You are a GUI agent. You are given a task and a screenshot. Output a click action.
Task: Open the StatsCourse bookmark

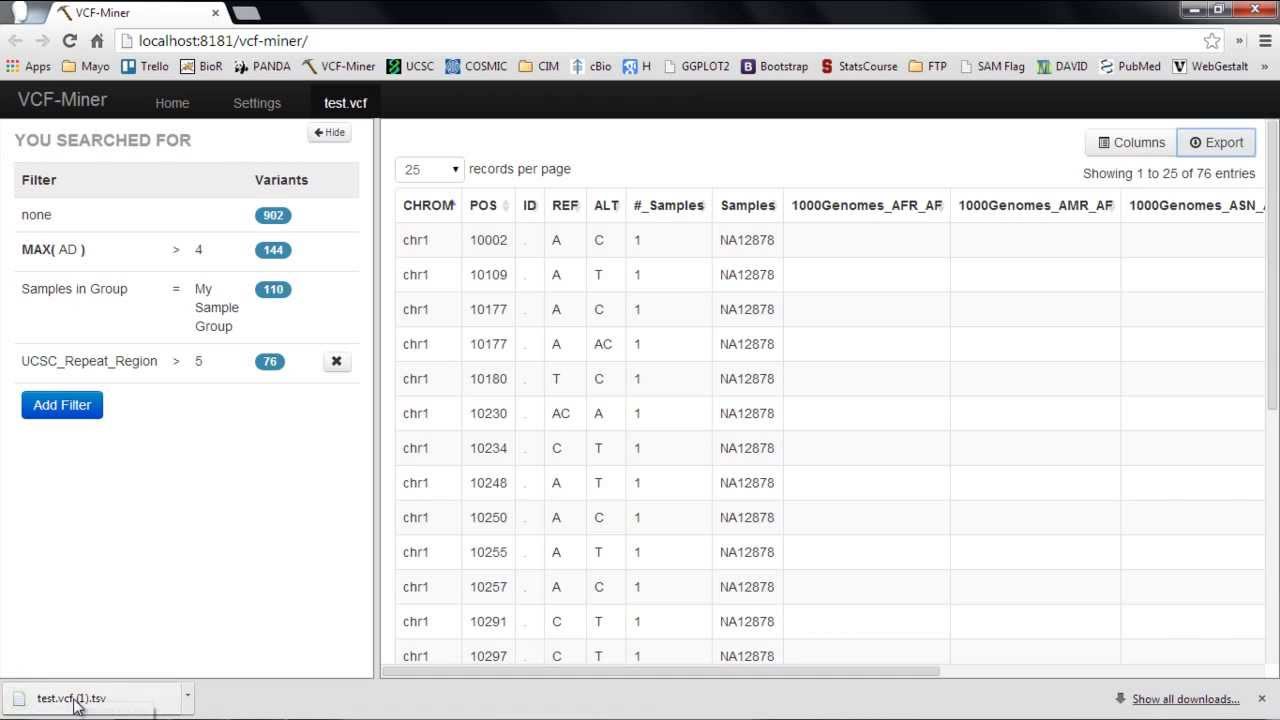[x=859, y=66]
